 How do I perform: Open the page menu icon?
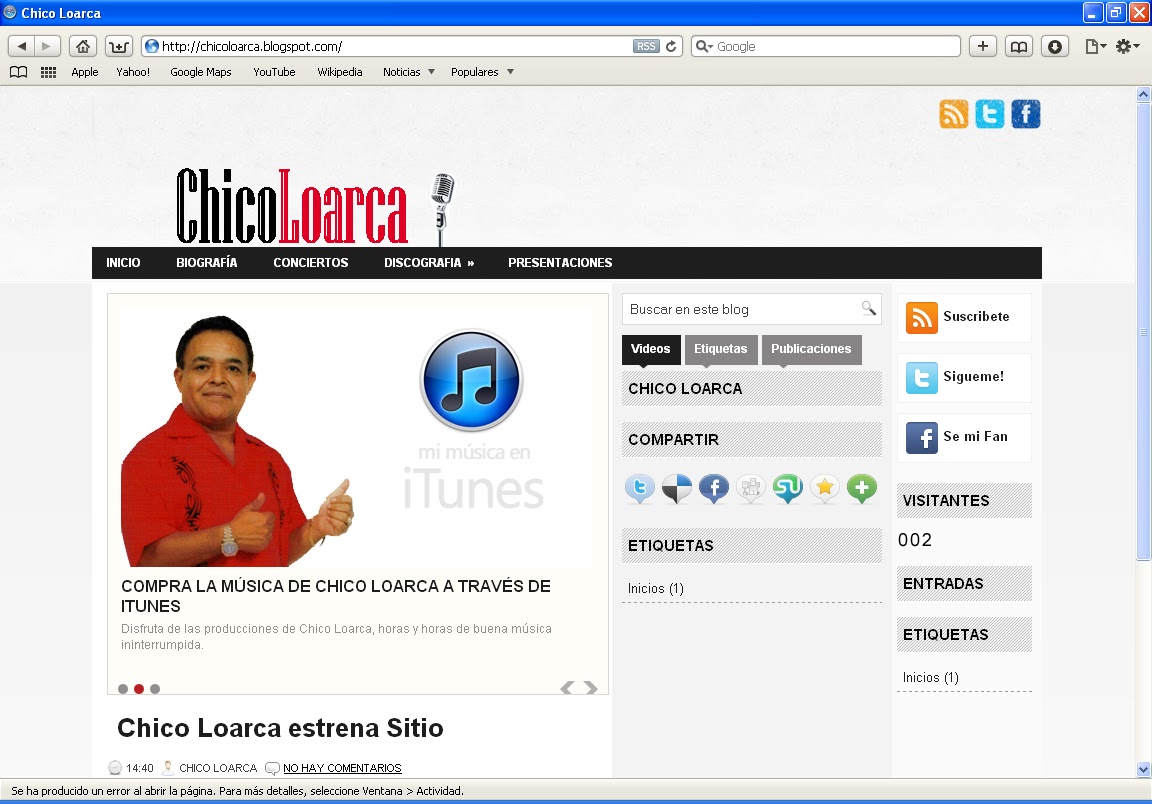click(1095, 46)
